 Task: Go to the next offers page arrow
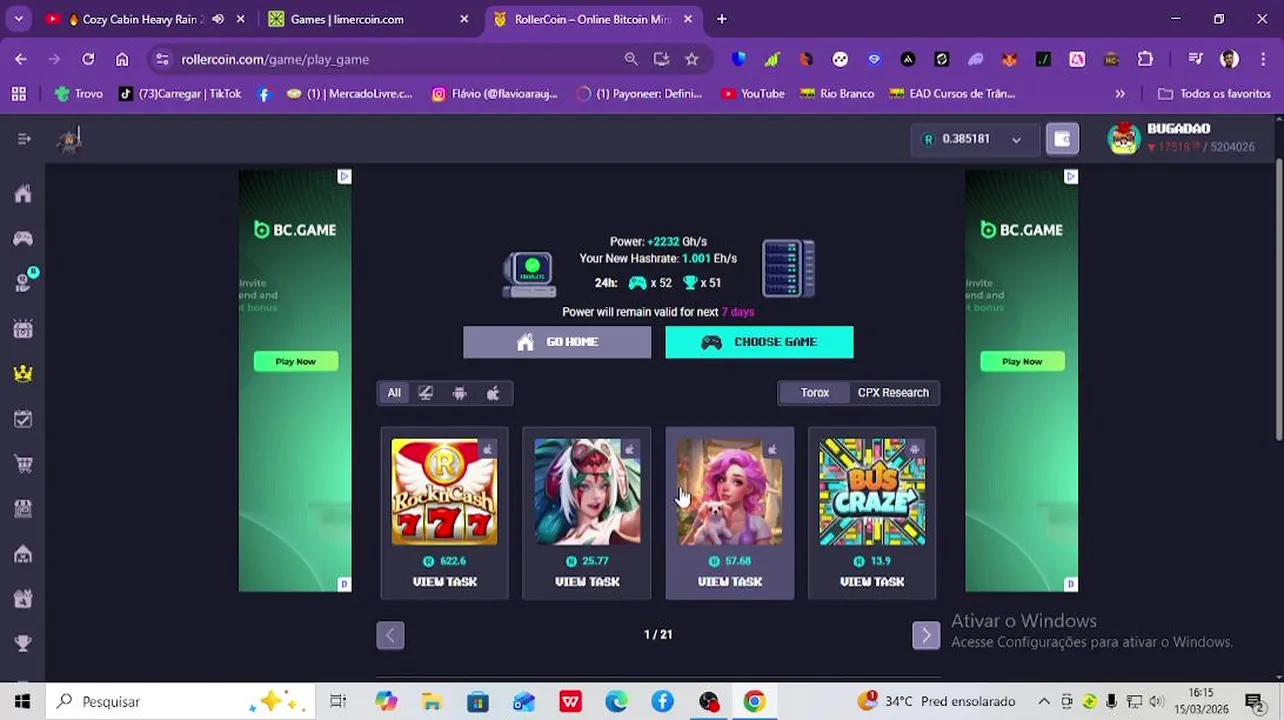926,635
